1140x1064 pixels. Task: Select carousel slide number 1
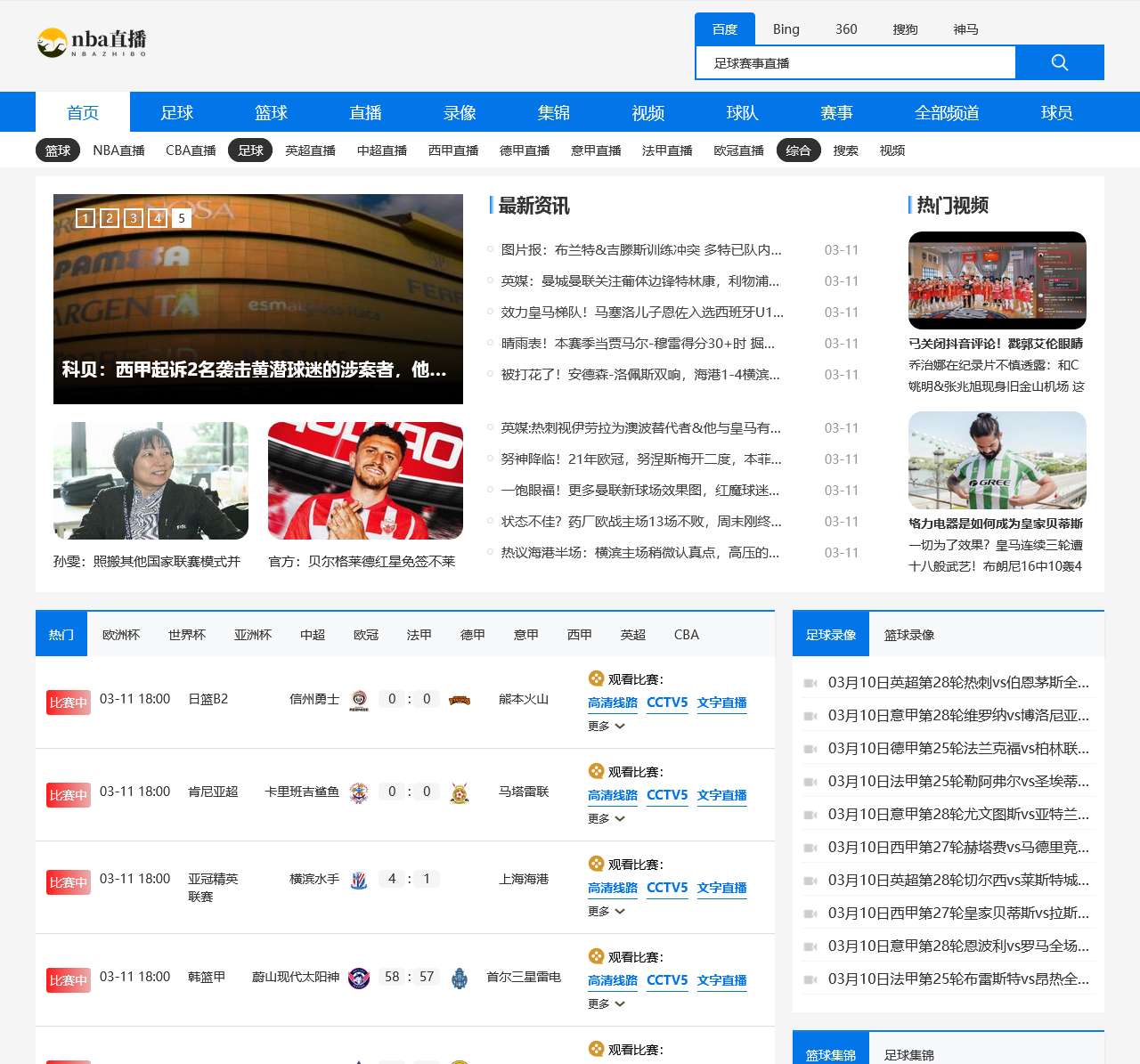point(85,218)
